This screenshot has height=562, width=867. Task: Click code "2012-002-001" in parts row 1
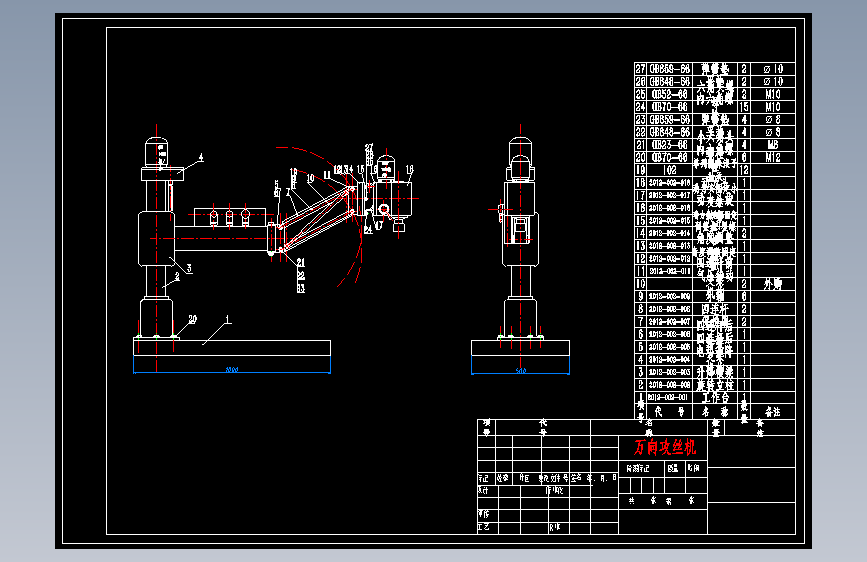(x=668, y=398)
